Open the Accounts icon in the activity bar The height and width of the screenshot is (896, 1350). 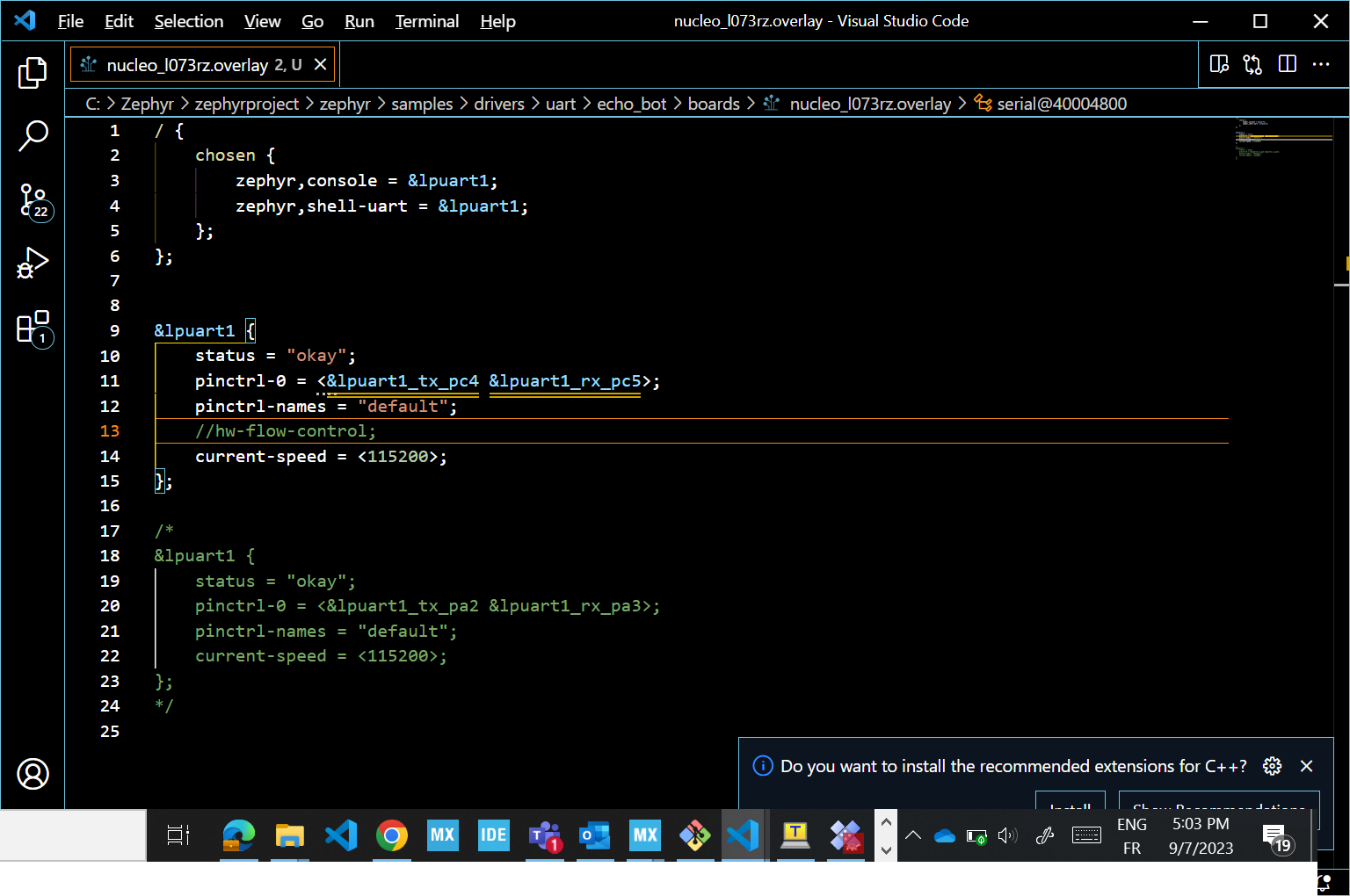(x=33, y=774)
